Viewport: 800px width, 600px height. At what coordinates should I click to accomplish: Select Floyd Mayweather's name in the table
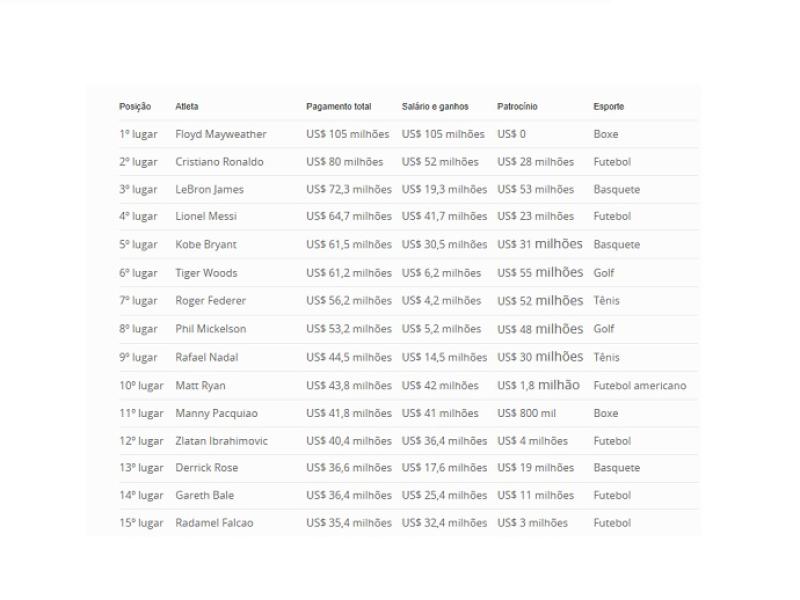pos(221,134)
